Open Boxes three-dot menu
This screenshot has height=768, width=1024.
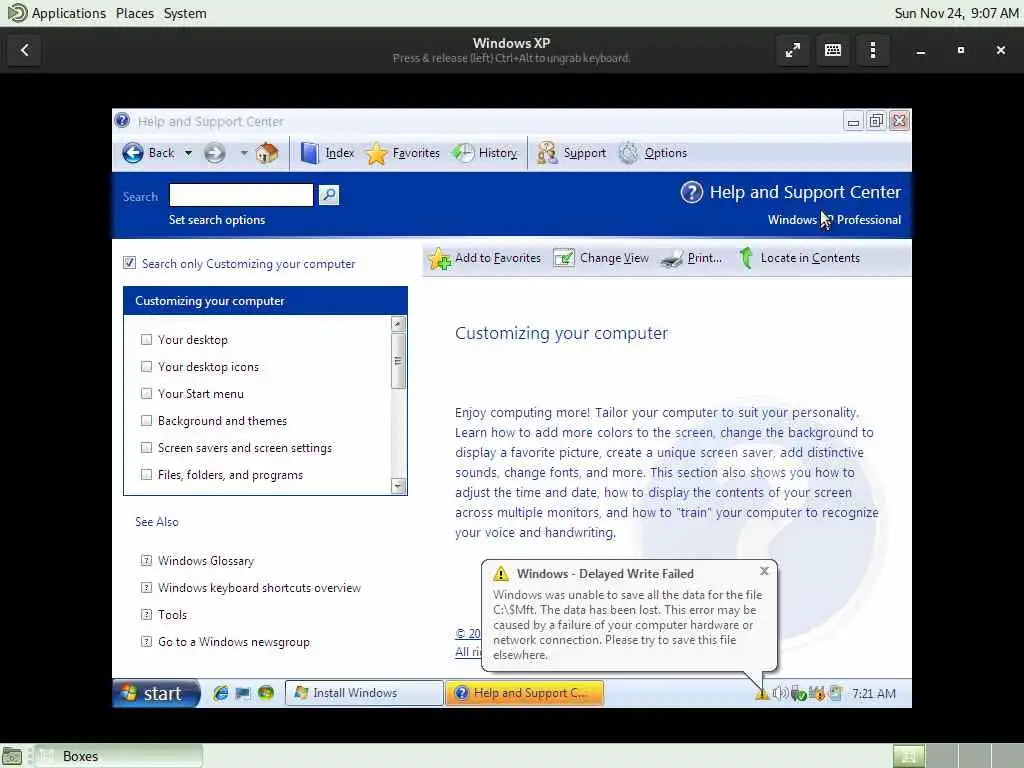coord(873,50)
